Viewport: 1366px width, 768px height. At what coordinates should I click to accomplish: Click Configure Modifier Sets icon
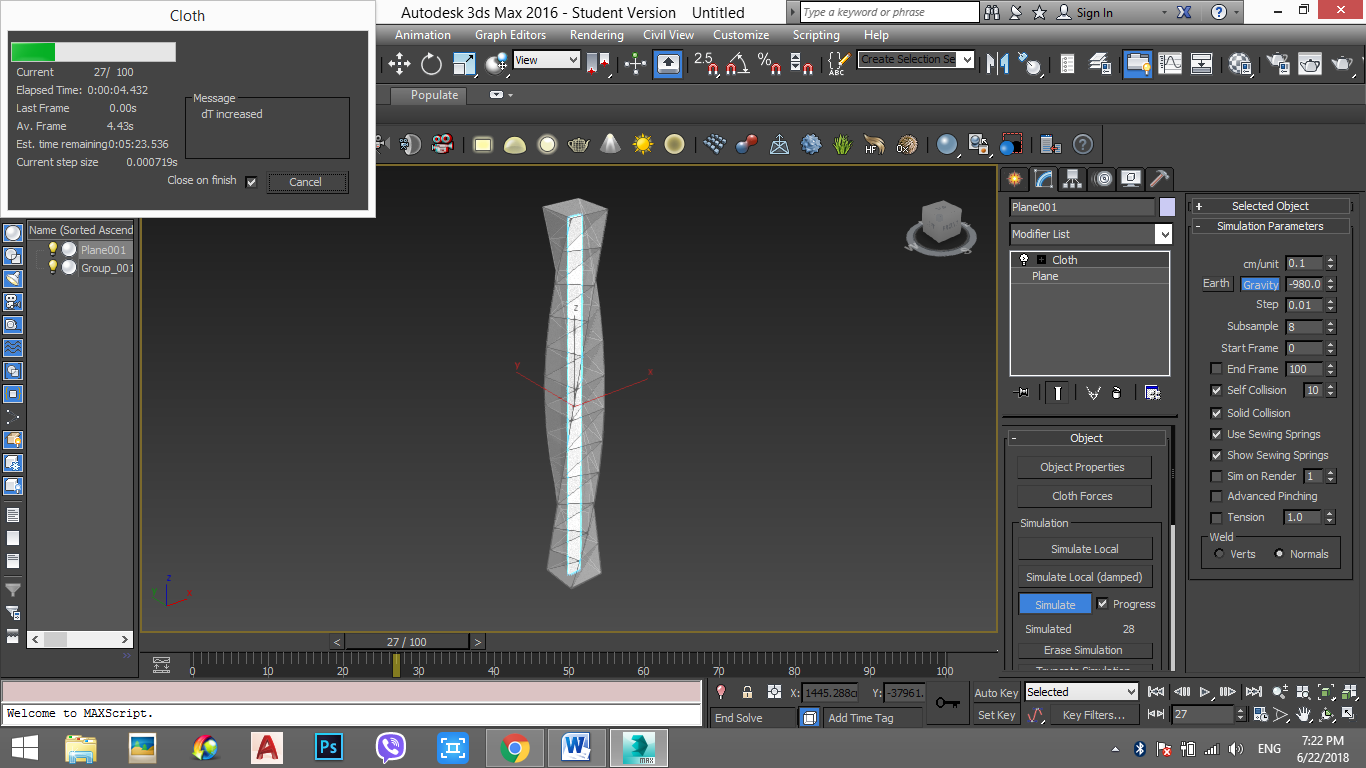coord(1152,393)
